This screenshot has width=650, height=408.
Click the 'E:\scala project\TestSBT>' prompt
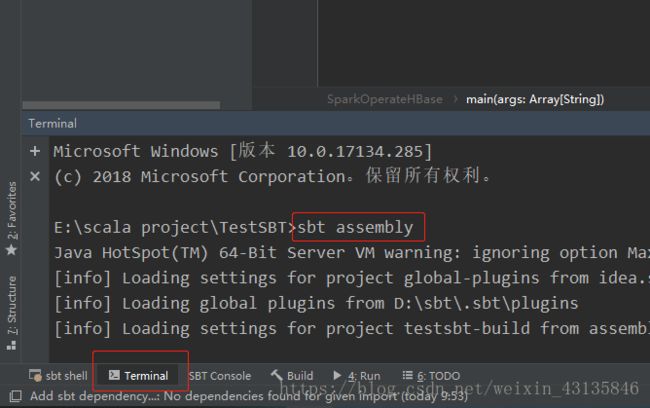click(175, 228)
